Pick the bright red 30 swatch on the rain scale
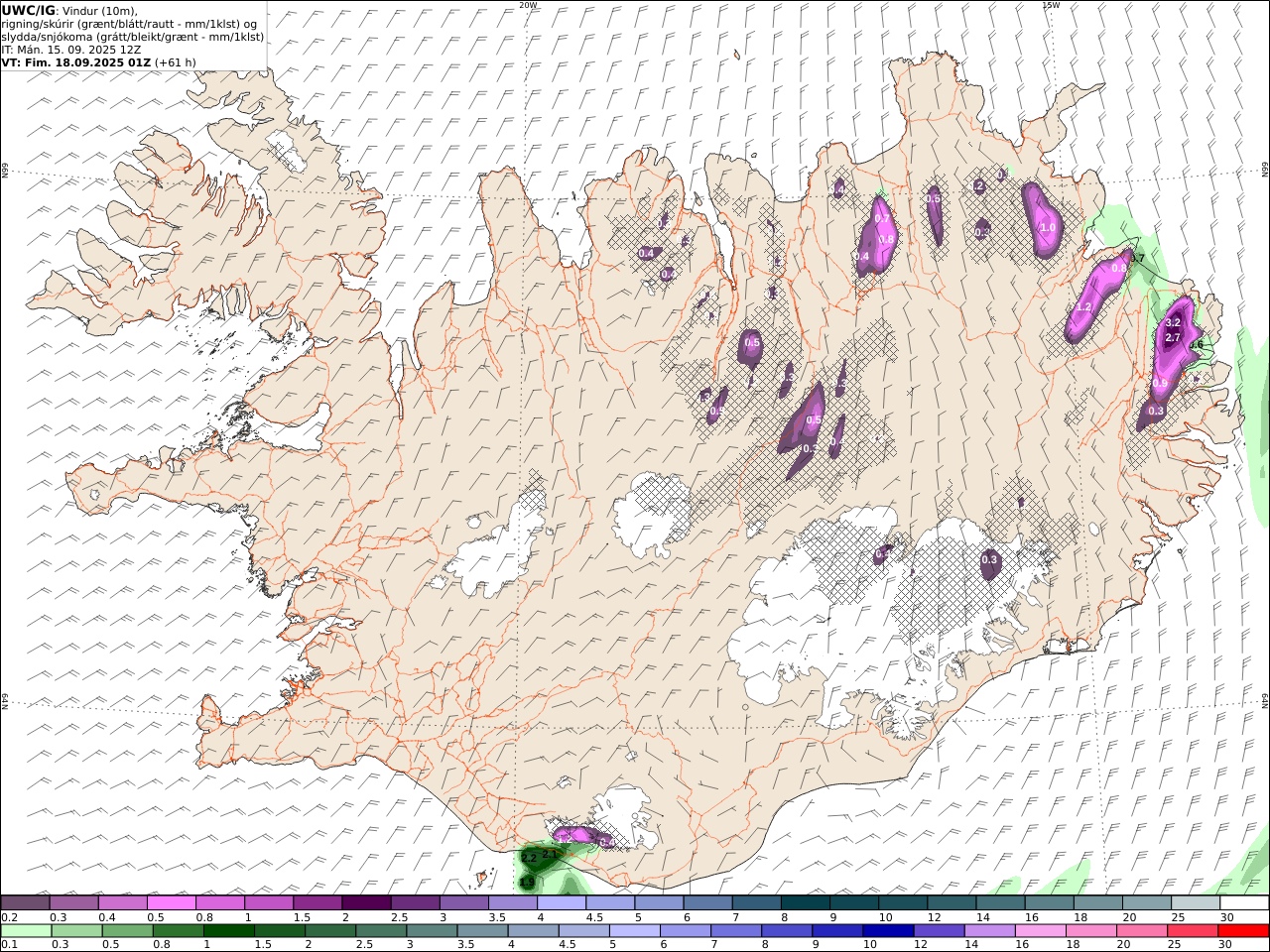This screenshot has width=1270, height=952. click(1243, 930)
